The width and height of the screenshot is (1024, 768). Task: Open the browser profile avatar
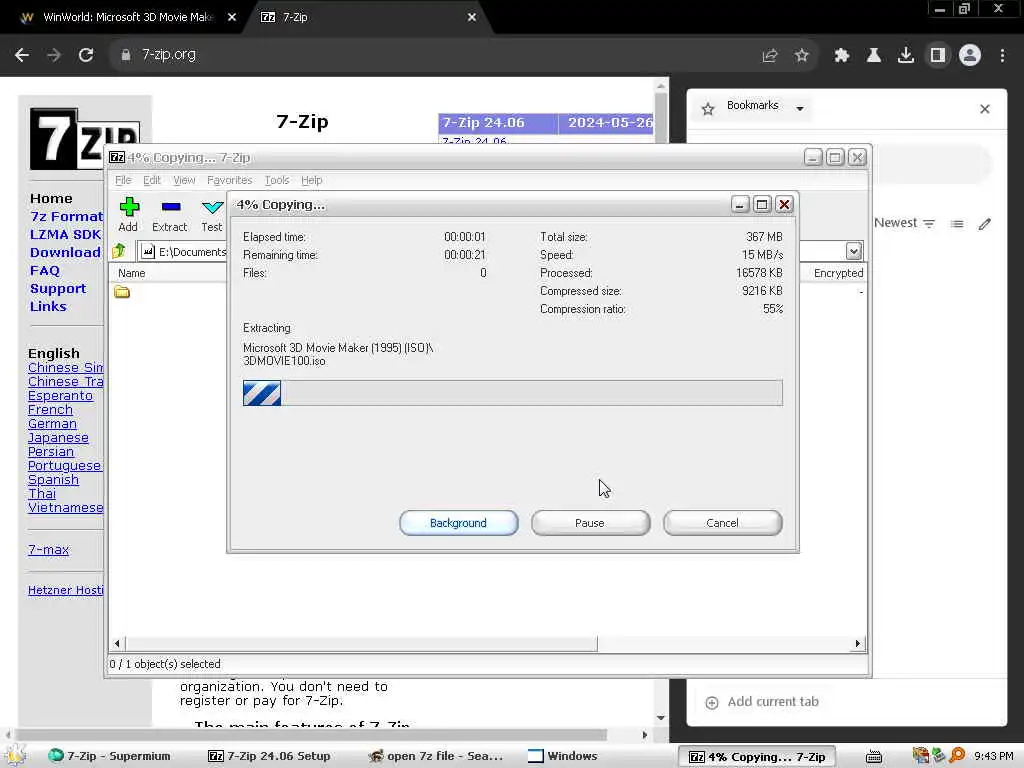(970, 56)
